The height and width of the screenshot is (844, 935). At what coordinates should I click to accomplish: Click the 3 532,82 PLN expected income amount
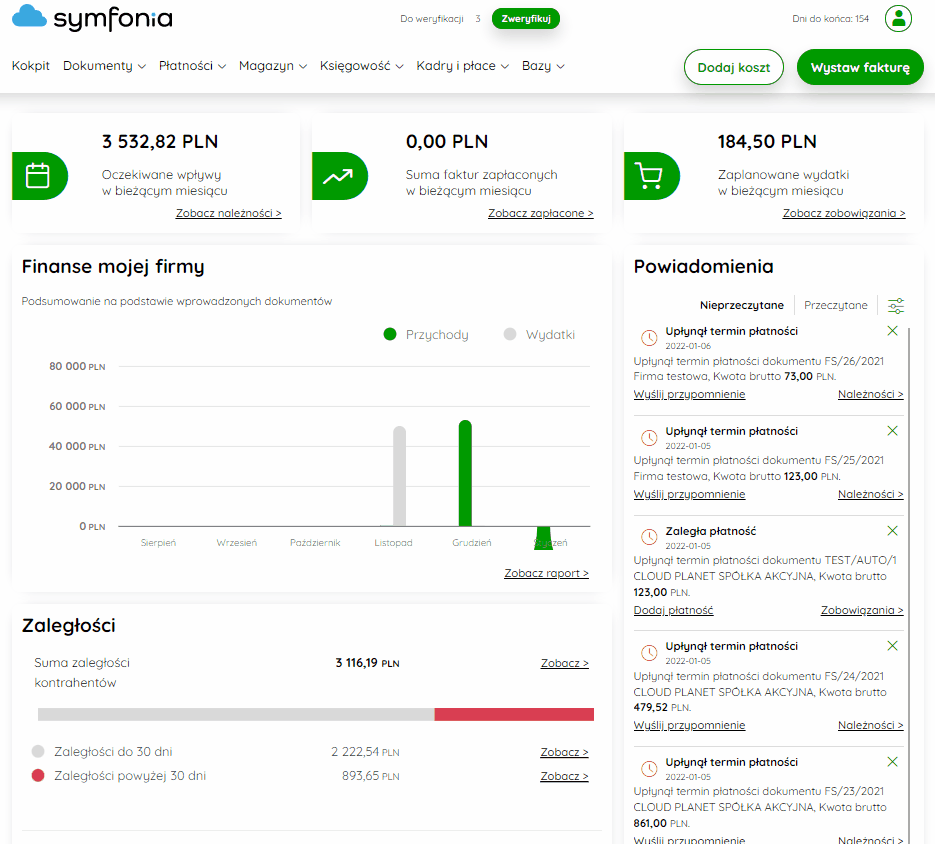(160, 142)
